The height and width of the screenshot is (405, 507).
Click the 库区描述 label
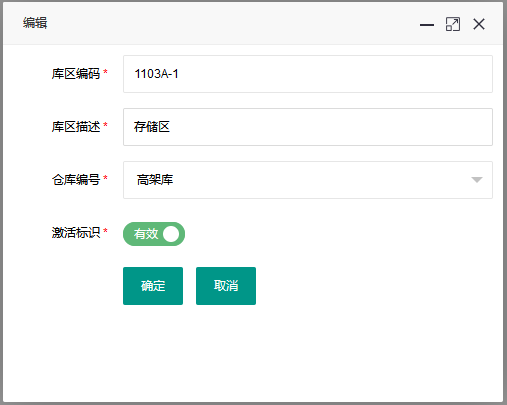pos(76,127)
